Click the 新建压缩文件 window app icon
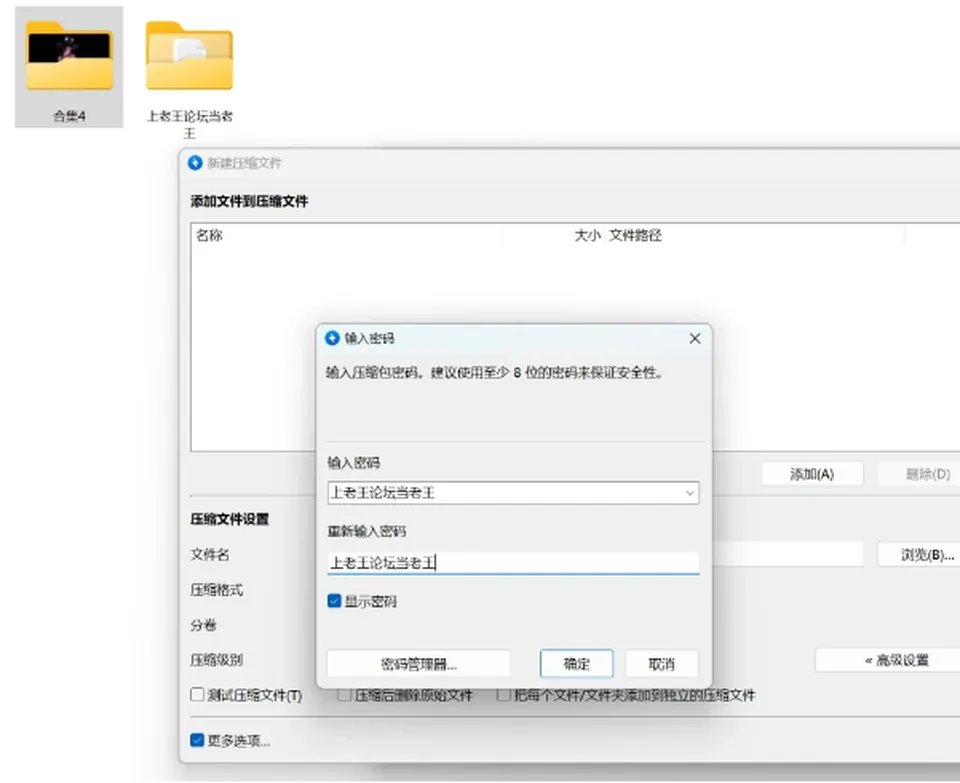This screenshot has height=783, width=960. (195, 163)
